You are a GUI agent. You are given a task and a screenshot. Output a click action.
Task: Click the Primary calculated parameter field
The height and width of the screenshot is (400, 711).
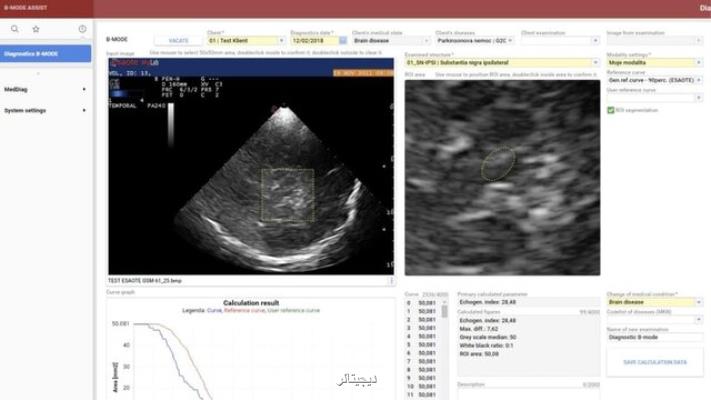tap(528, 302)
